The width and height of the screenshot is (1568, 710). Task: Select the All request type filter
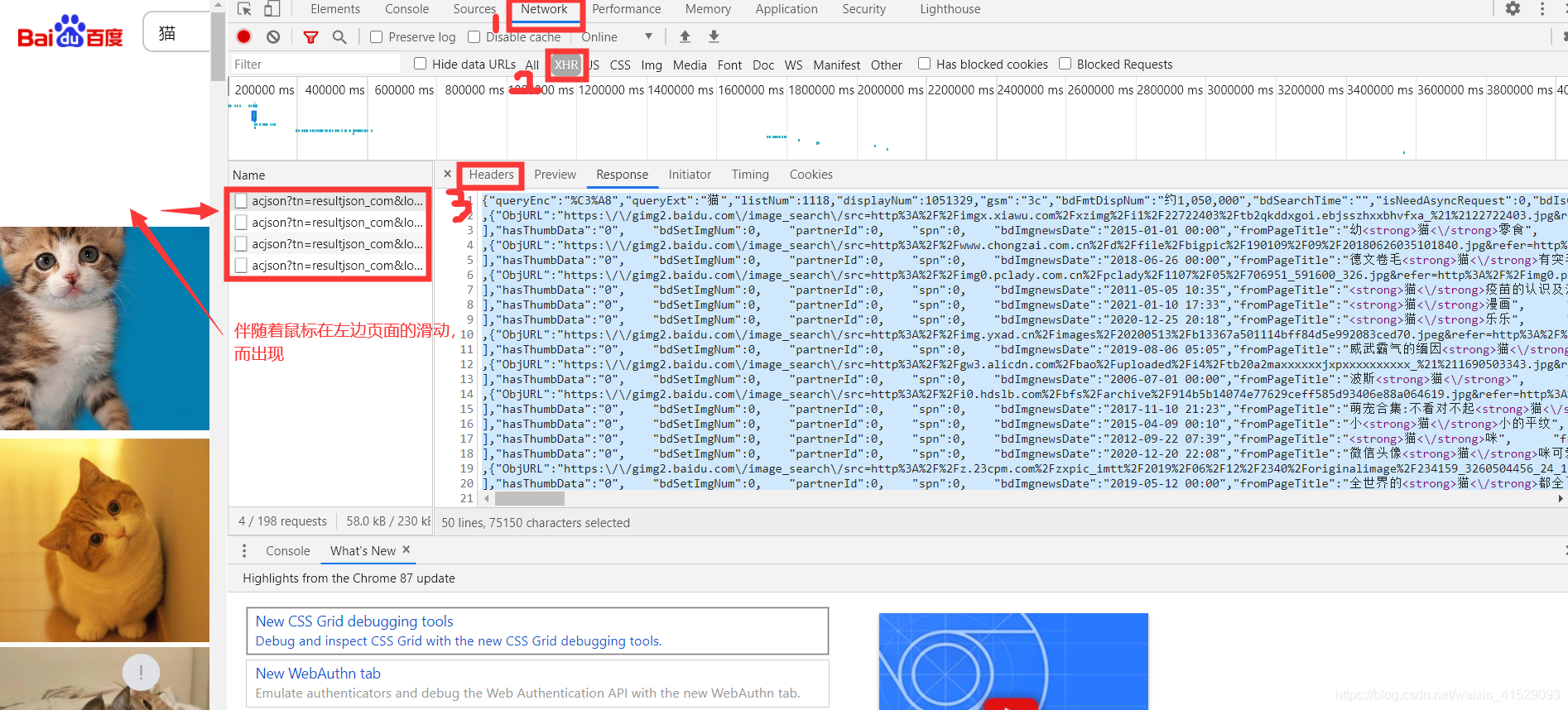[x=531, y=65]
